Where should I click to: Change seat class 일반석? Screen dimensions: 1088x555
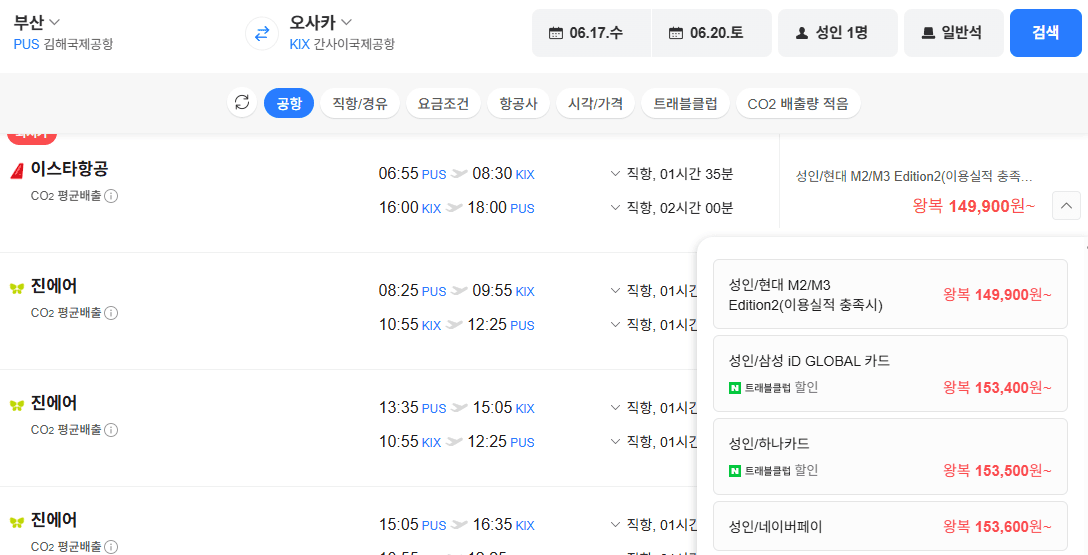[953, 33]
